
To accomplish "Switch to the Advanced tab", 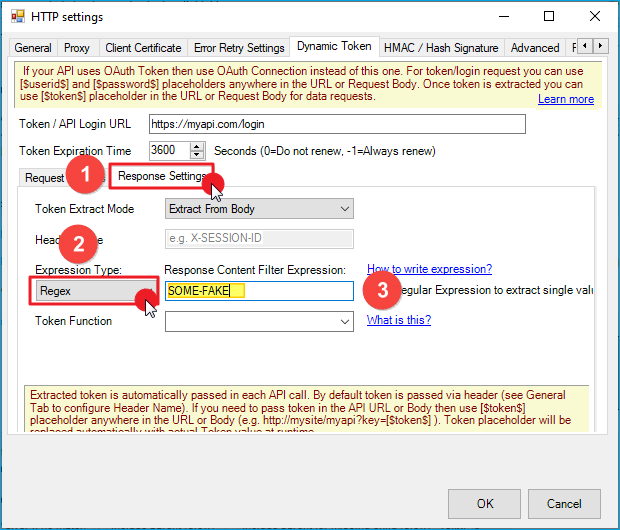I will (x=535, y=48).
